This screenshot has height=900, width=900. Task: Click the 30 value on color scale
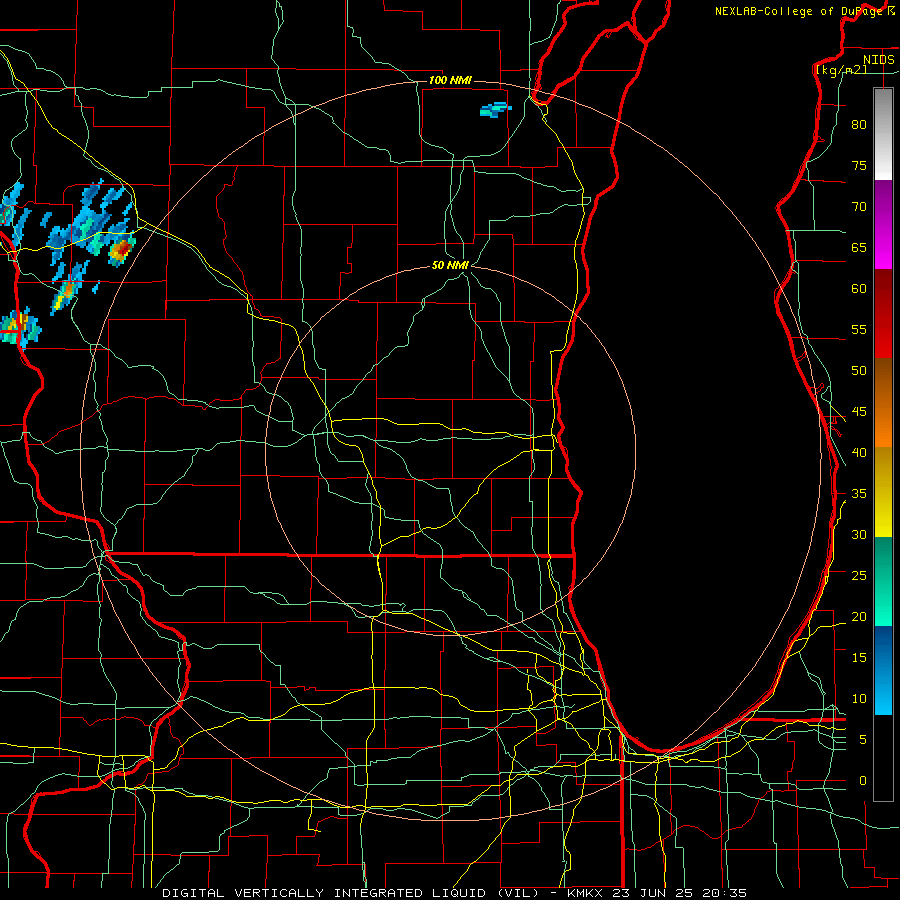tap(859, 535)
